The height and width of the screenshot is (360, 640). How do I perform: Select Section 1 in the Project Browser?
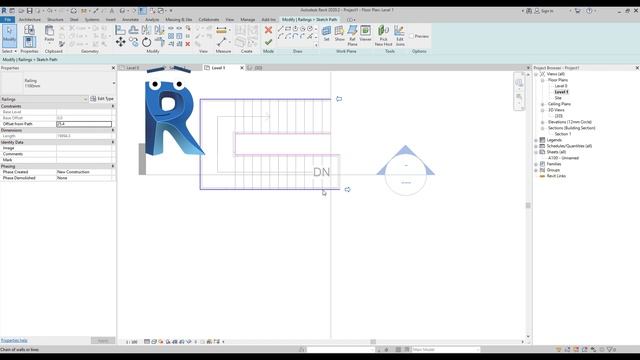click(563, 134)
